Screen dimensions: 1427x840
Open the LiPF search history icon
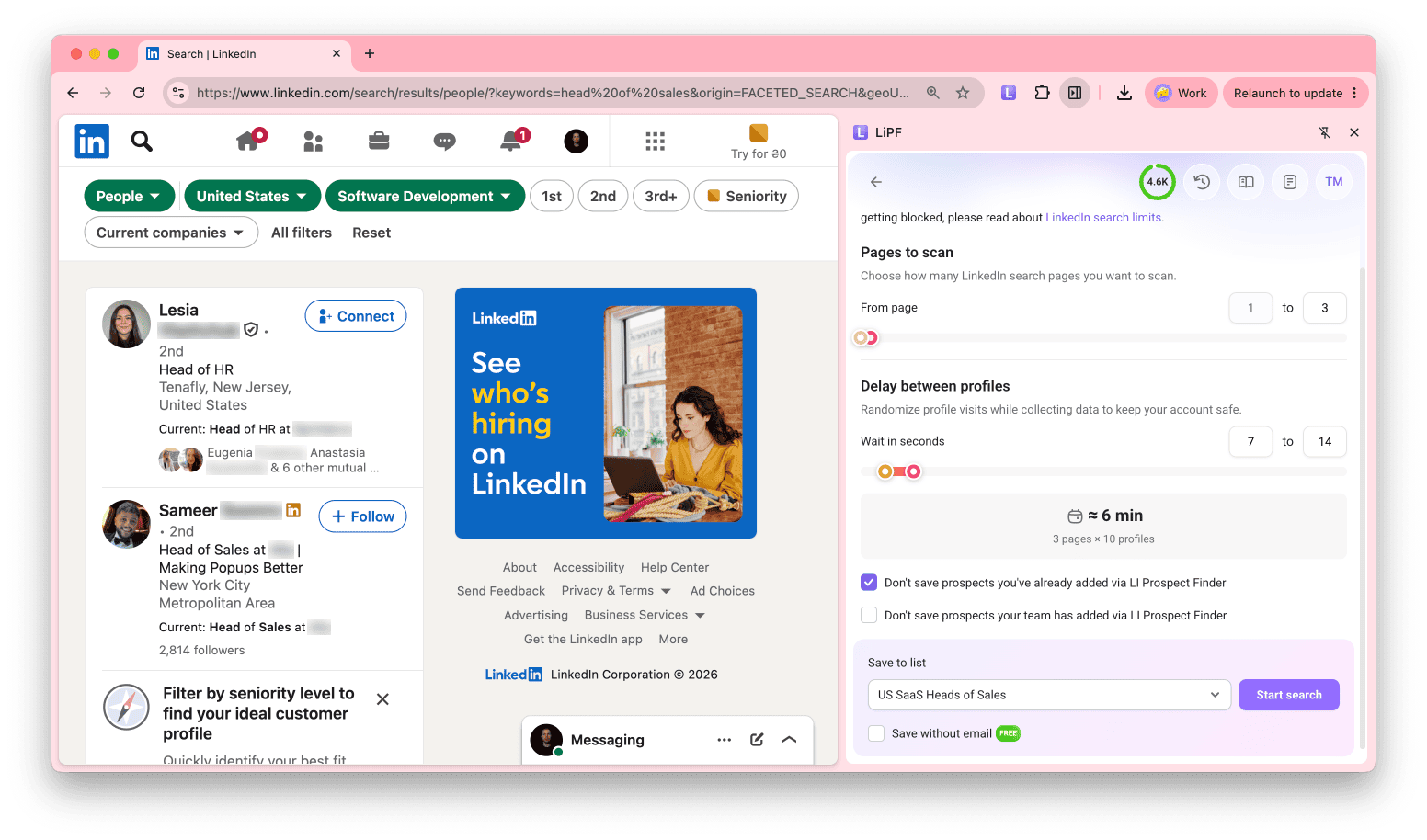[1202, 182]
